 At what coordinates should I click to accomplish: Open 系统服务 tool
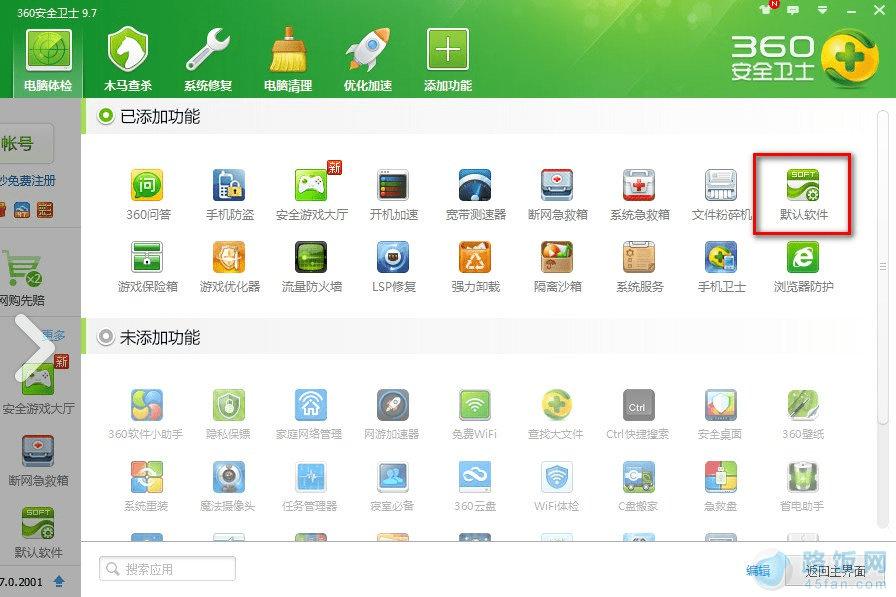pos(639,267)
